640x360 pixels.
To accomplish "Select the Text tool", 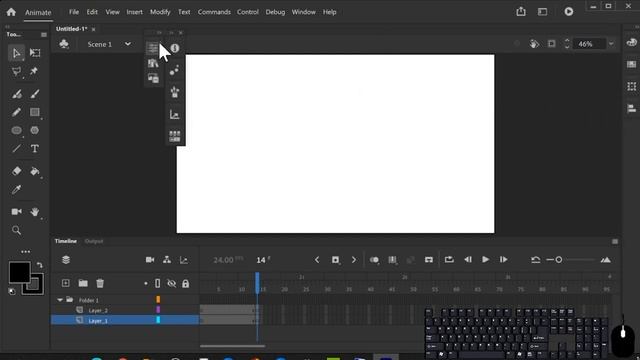I will [35, 149].
